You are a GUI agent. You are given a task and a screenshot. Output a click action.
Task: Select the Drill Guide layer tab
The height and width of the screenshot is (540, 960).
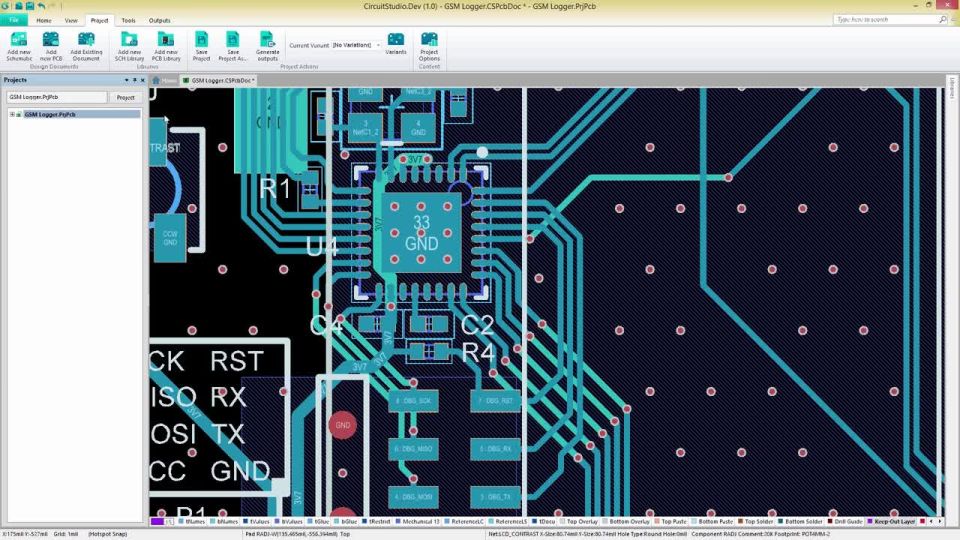click(845, 522)
